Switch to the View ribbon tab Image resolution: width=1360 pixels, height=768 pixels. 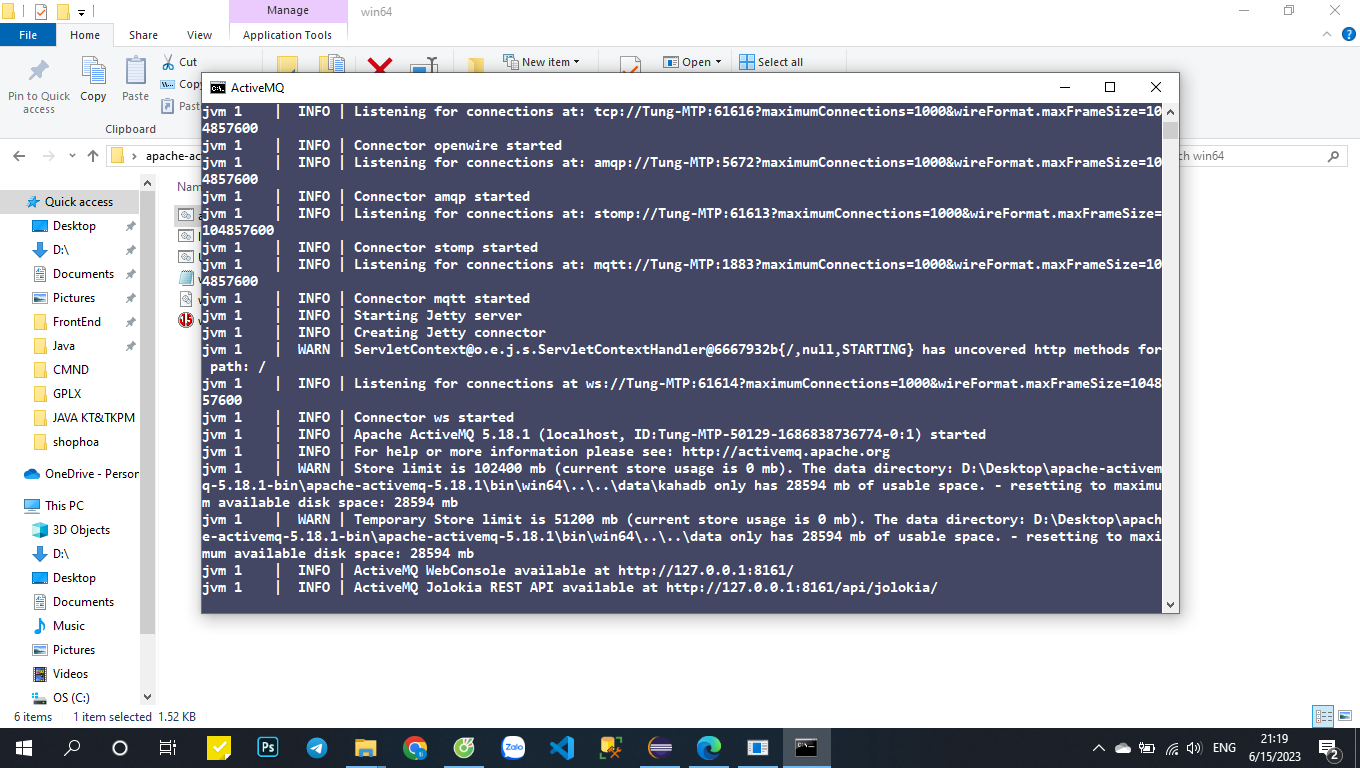[x=199, y=33]
